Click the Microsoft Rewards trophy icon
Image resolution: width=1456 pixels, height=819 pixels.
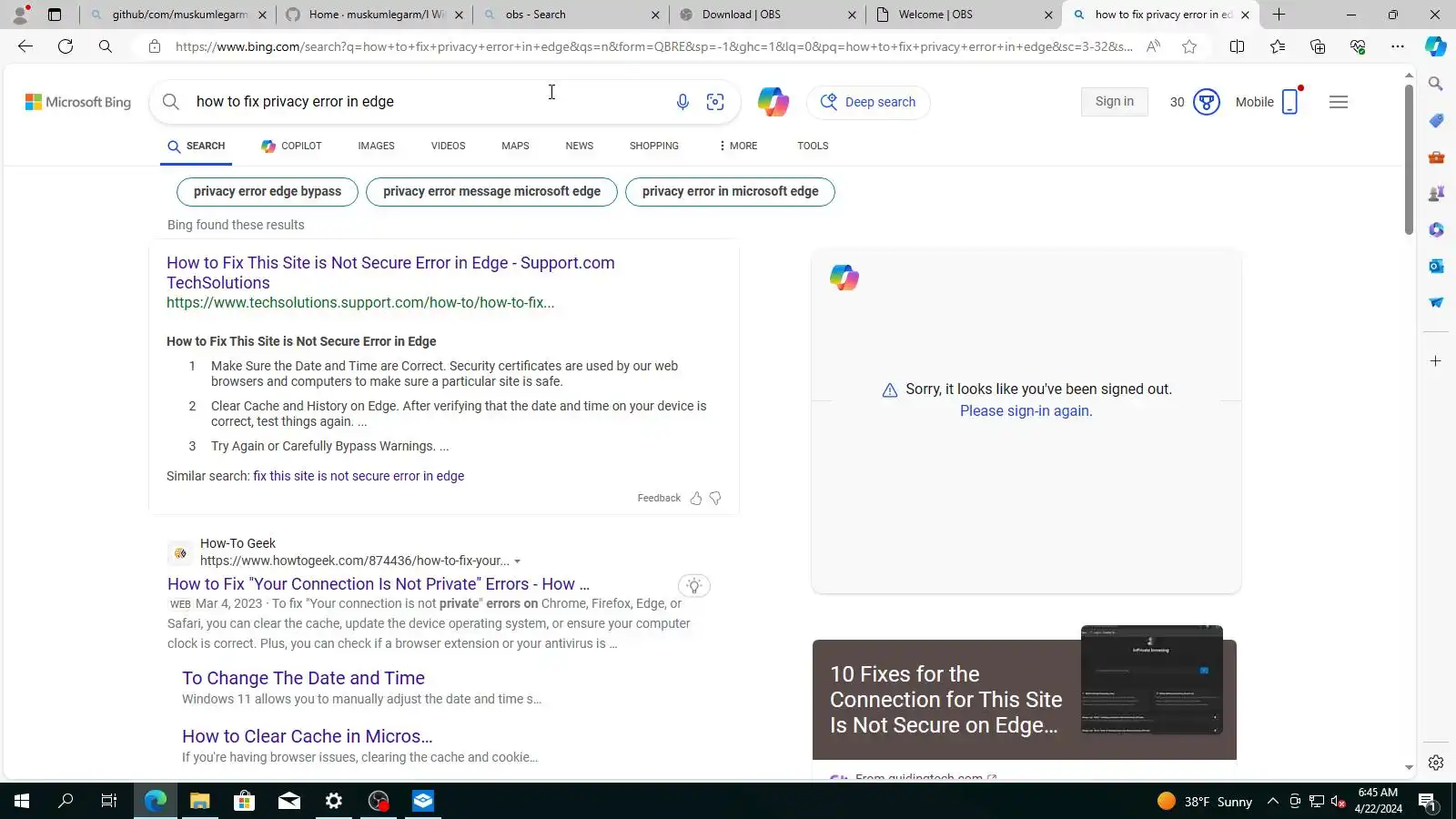(1206, 102)
